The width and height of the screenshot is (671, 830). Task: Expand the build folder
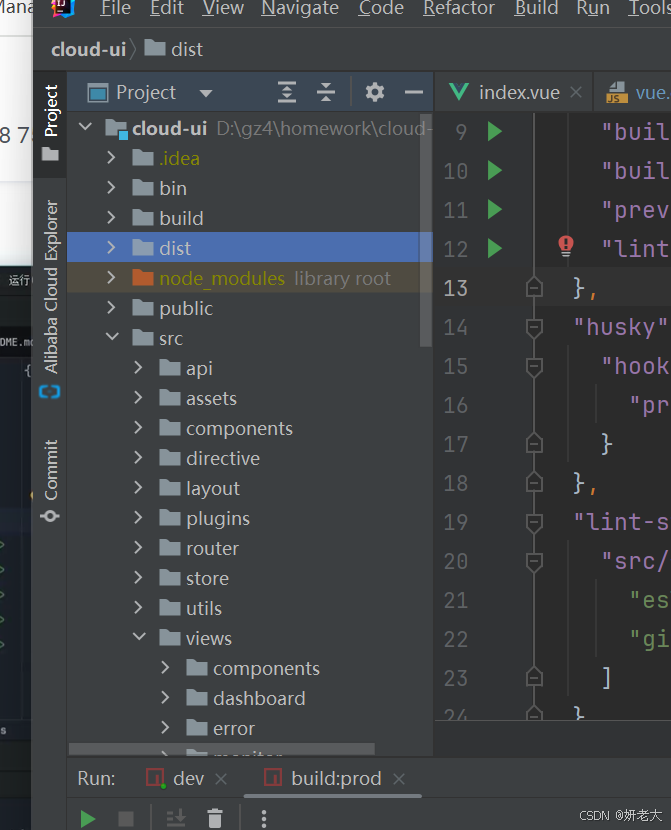coord(111,218)
